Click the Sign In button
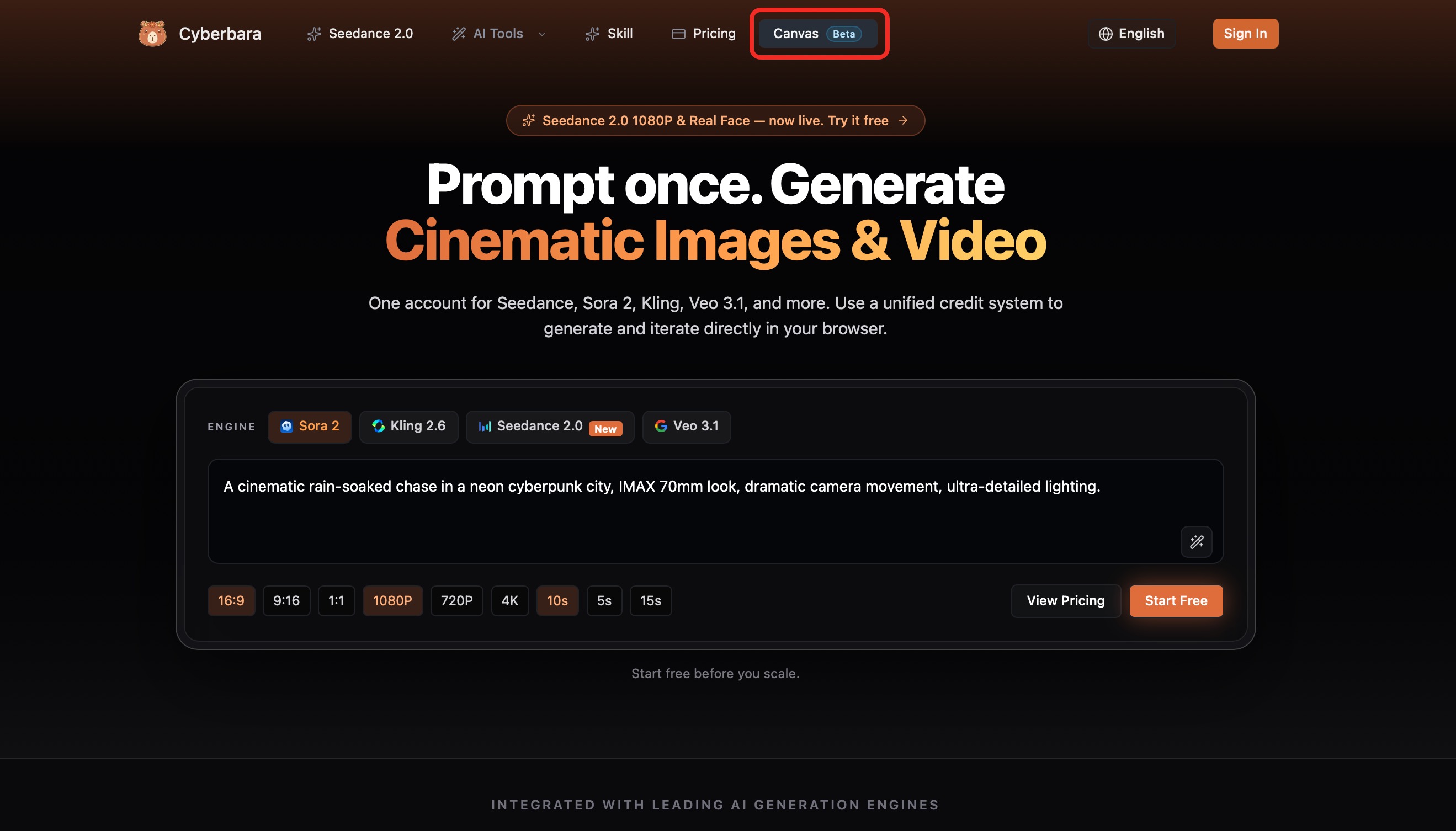The height and width of the screenshot is (831, 1456). tap(1245, 34)
